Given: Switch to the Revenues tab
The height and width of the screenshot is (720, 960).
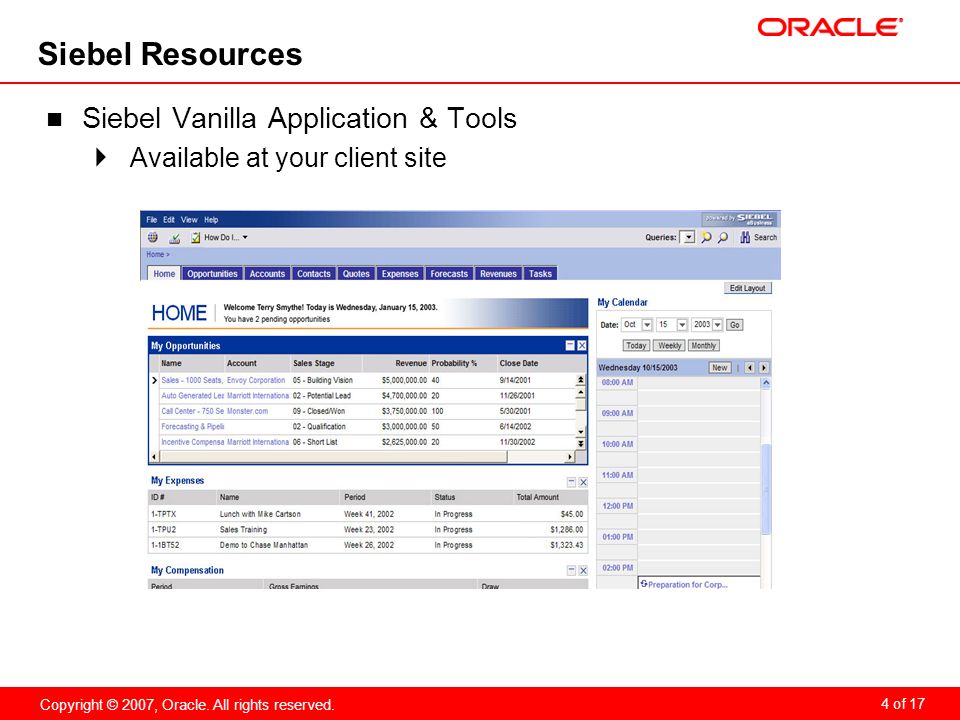Looking at the screenshot, I should coord(498,274).
